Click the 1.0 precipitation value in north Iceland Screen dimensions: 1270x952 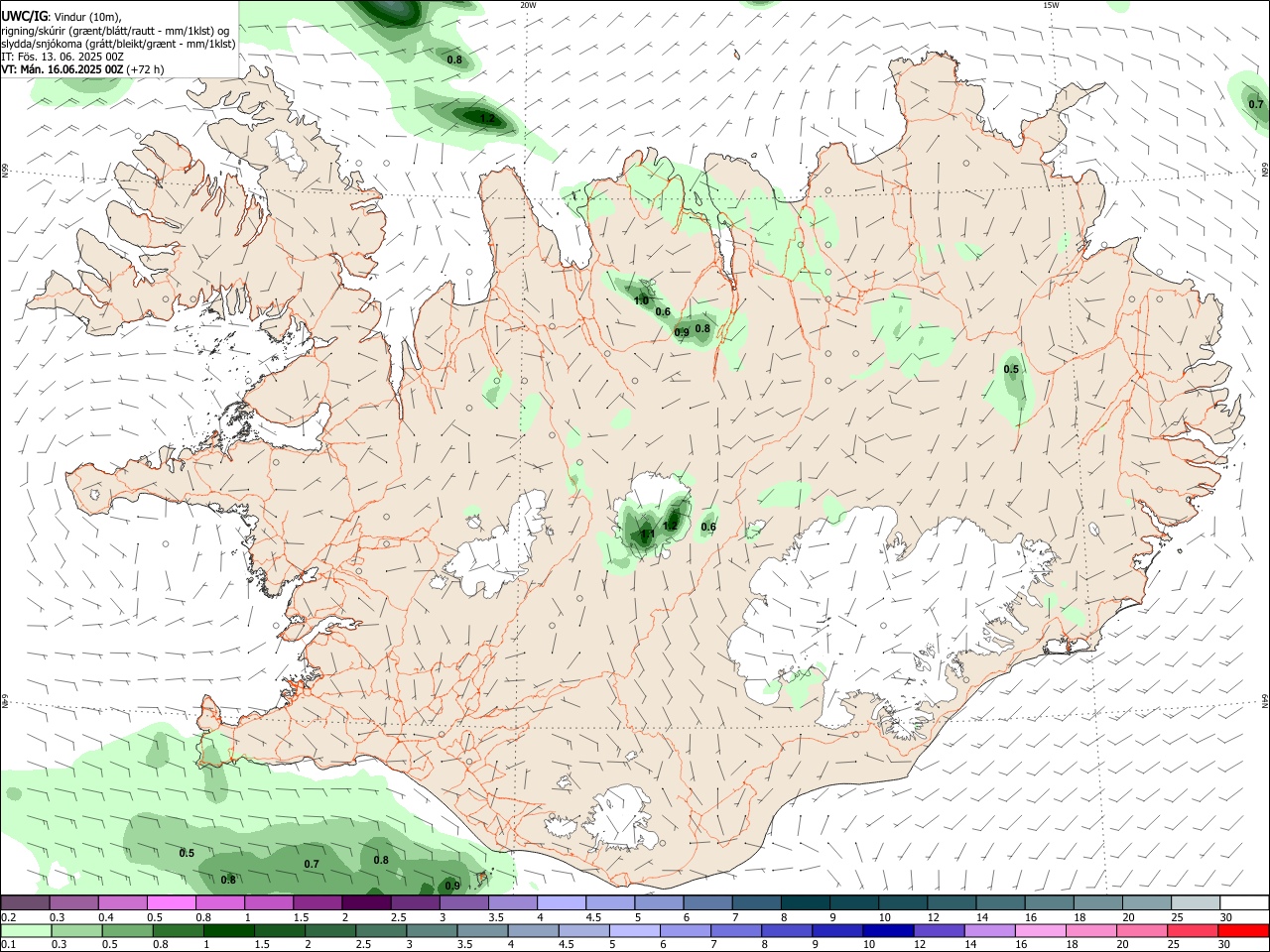point(641,300)
